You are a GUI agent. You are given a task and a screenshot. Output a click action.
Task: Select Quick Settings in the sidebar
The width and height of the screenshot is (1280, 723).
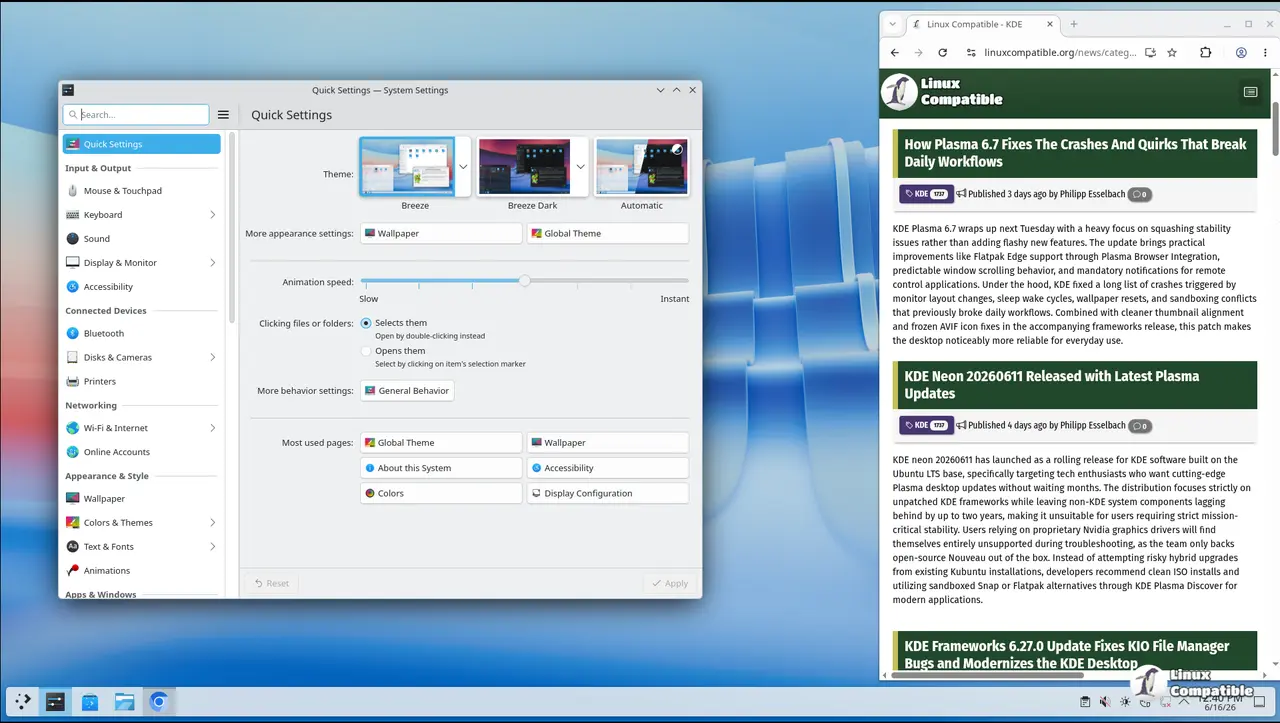(141, 144)
